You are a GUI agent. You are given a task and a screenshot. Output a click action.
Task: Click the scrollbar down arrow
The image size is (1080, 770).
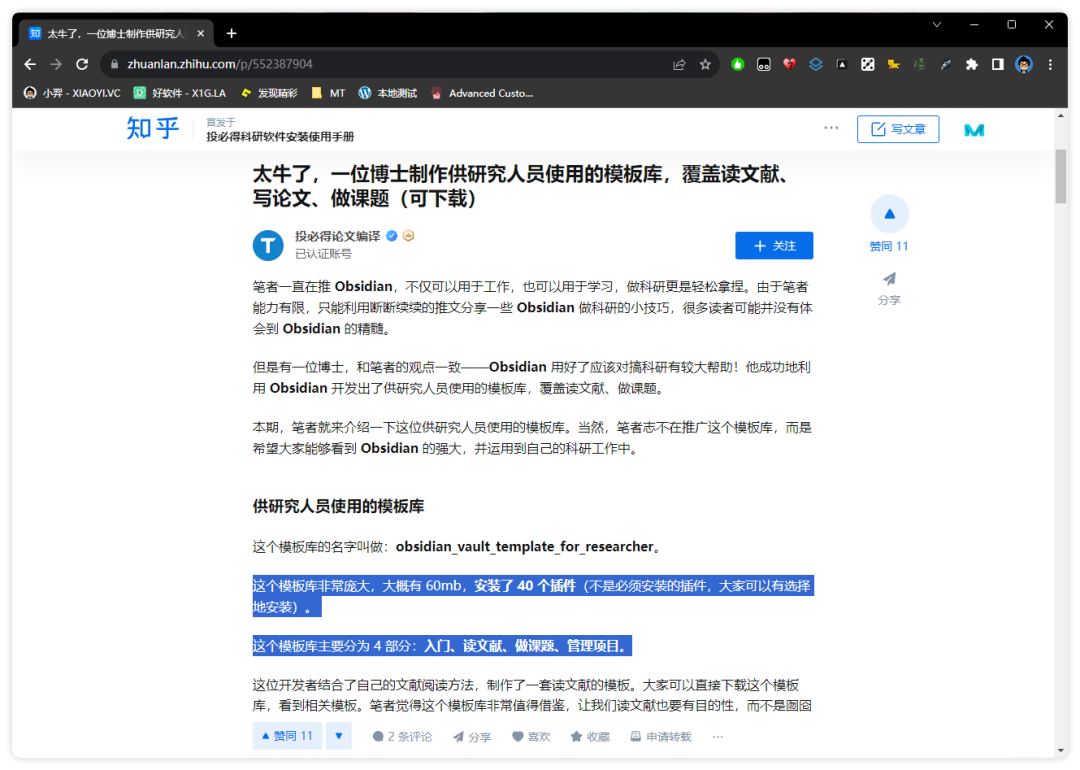click(x=1061, y=751)
